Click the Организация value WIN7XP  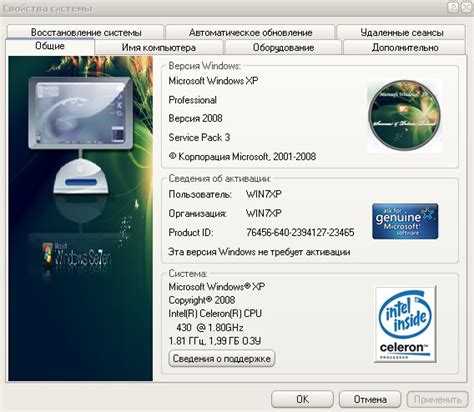click(264, 213)
